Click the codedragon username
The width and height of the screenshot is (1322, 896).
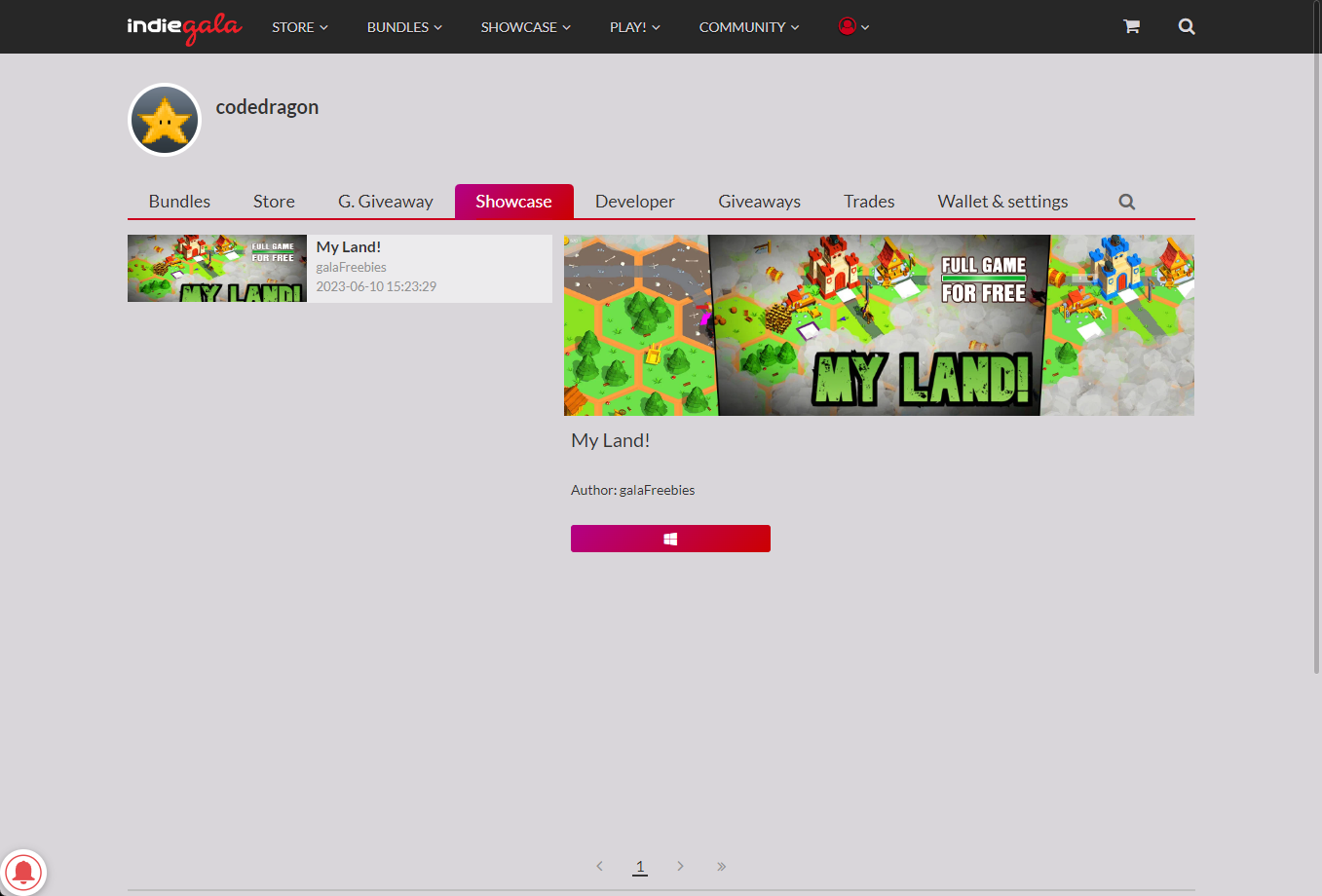(x=267, y=107)
